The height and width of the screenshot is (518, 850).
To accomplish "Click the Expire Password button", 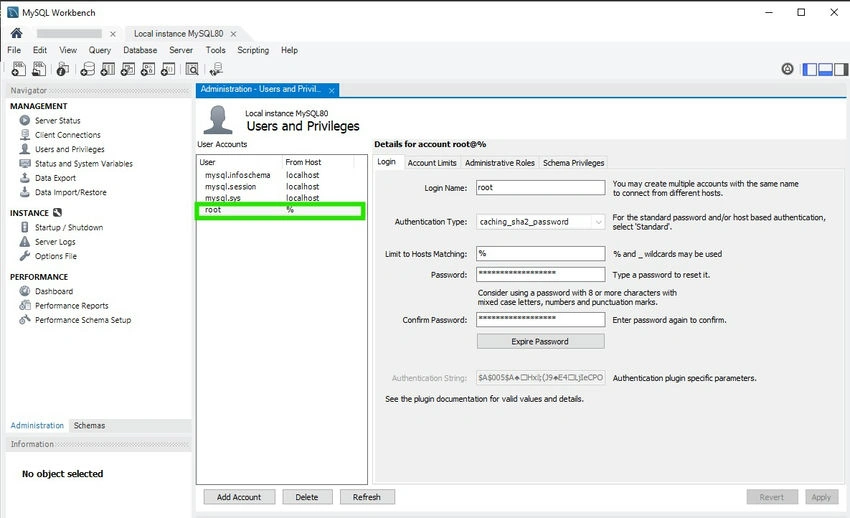I will click(540, 341).
